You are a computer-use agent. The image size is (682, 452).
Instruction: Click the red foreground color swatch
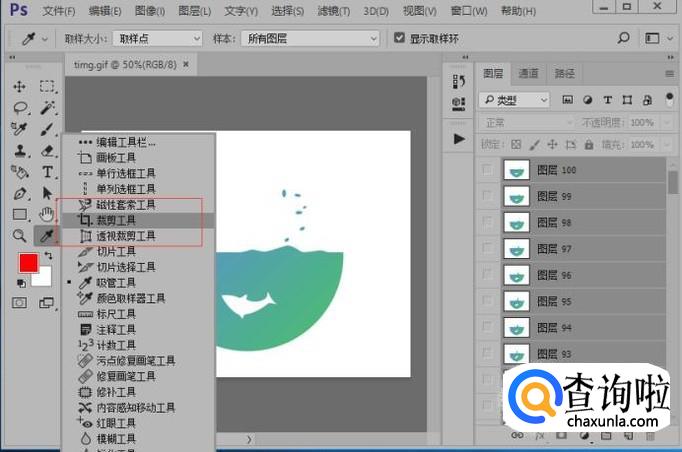tap(28, 264)
